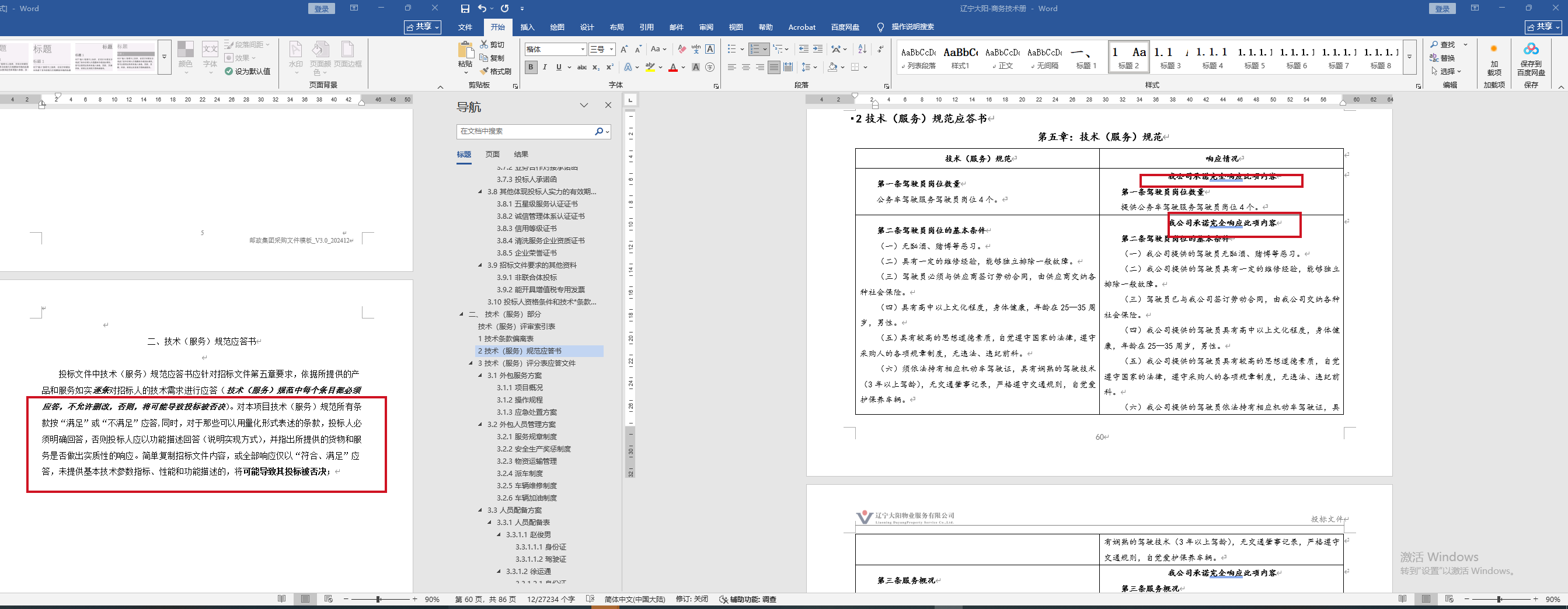The image size is (1568, 609).
Task: Undo the last action
Action: pyautogui.click(x=482, y=9)
